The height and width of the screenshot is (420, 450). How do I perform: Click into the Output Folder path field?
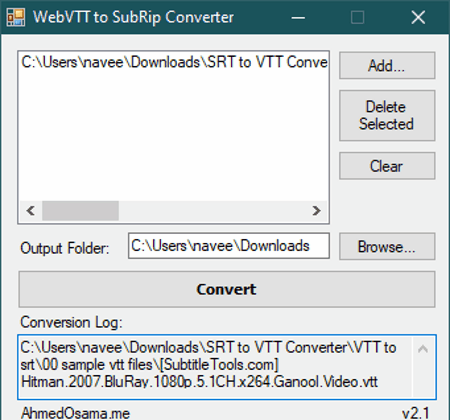point(229,246)
